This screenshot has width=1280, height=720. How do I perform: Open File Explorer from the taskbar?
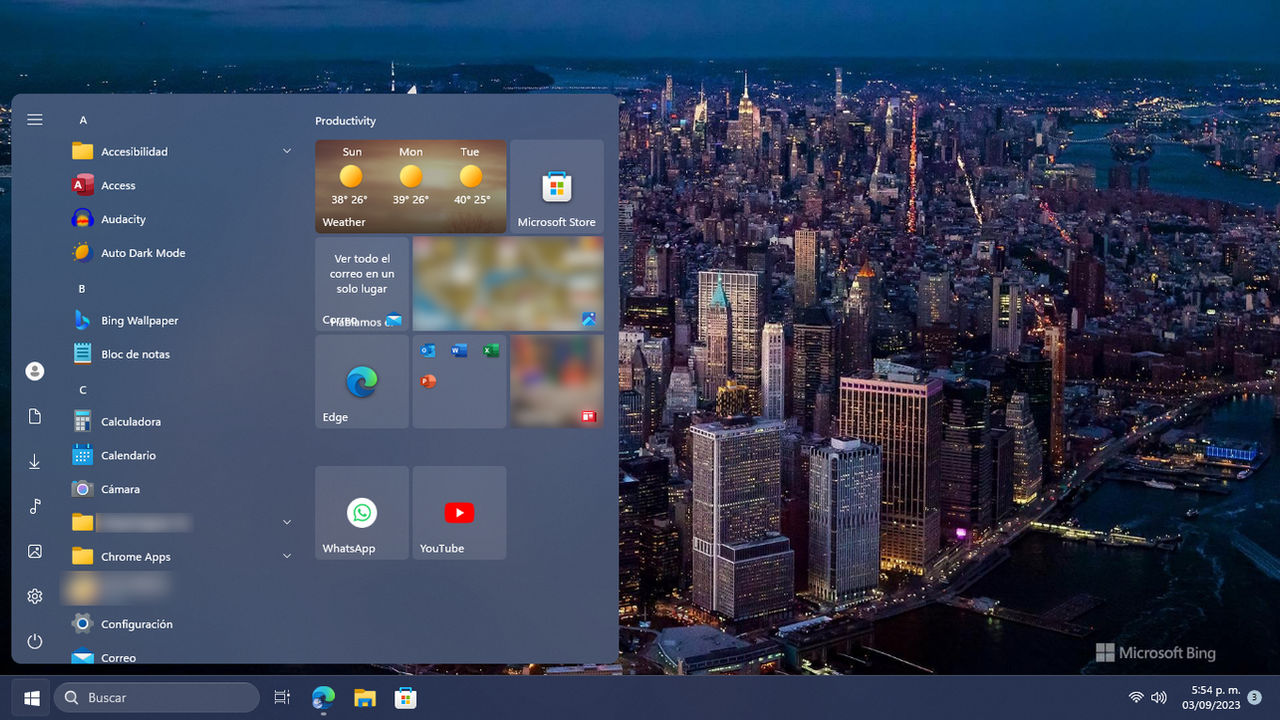tap(364, 698)
